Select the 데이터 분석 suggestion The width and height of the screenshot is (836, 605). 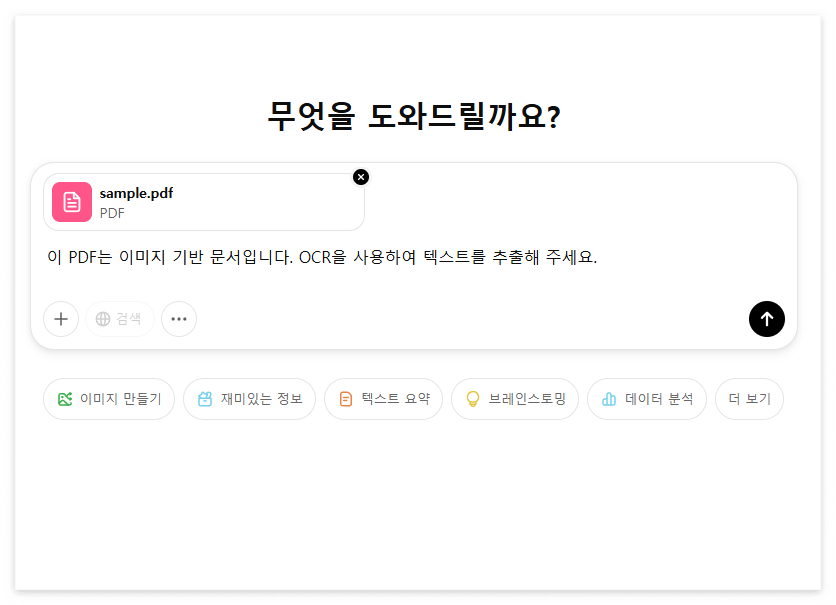pyautogui.click(x=646, y=398)
